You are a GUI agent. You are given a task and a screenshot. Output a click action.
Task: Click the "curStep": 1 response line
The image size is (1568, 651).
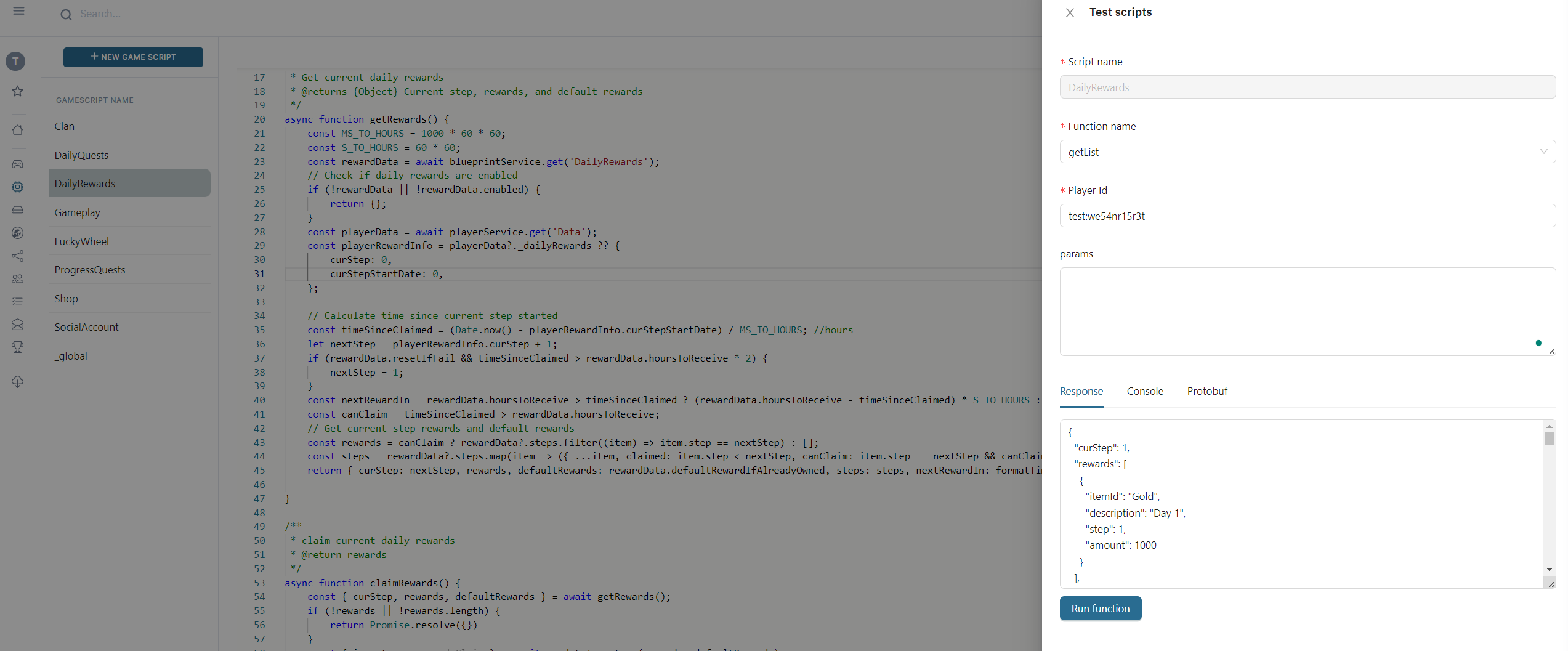[x=1102, y=448]
